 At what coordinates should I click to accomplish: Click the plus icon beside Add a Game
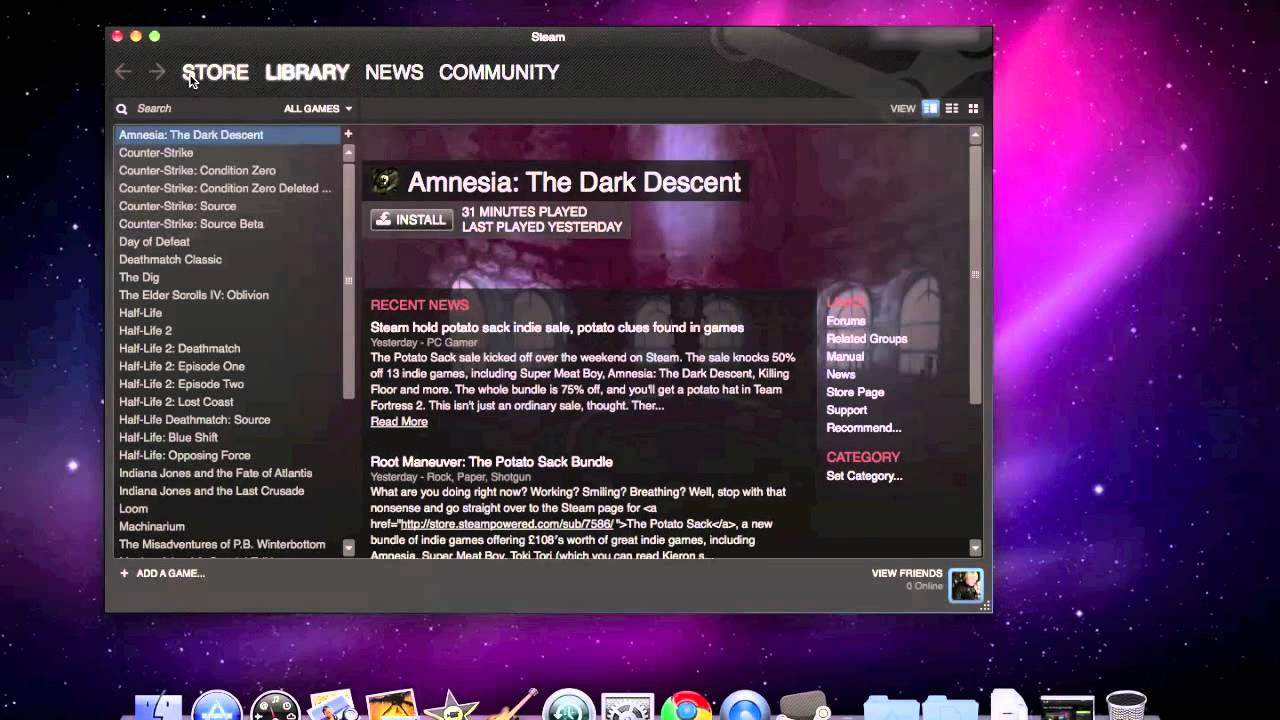(124, 573)
